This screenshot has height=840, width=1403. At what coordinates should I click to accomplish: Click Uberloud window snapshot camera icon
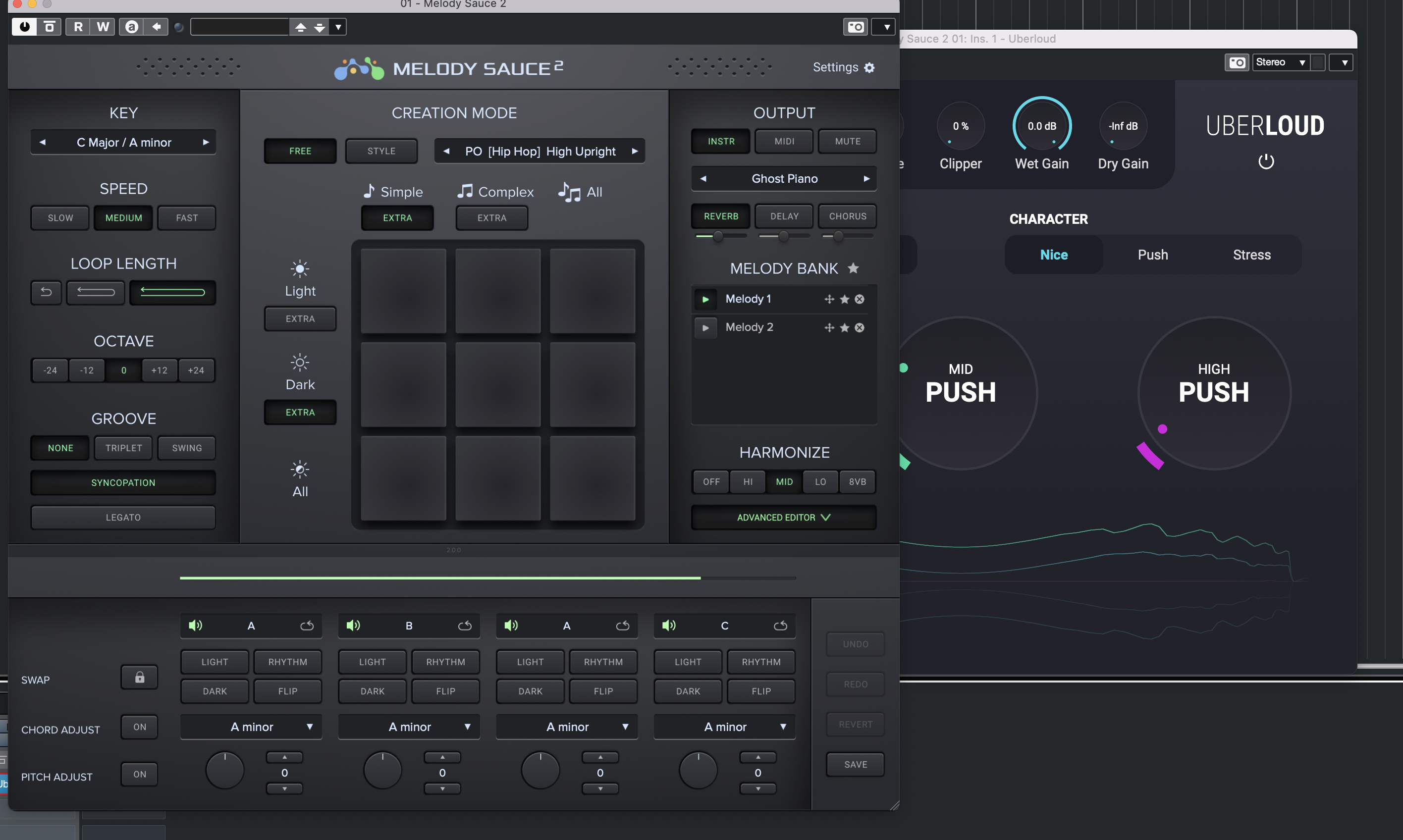coord(1237,62)
